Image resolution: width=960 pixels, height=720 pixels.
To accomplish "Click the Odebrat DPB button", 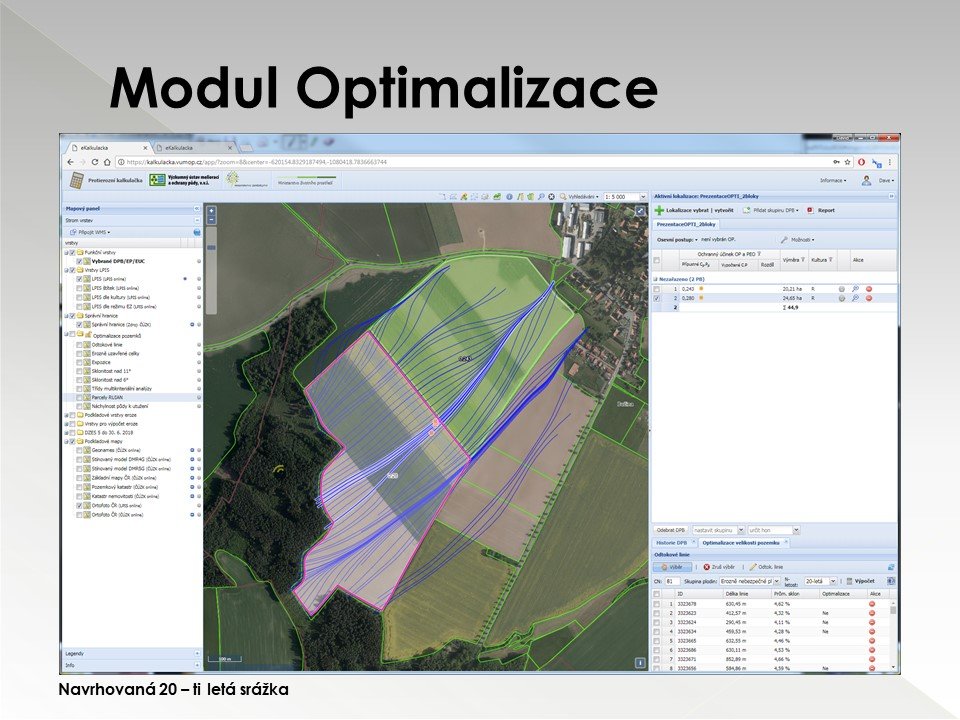I will [x=670, y=530].
